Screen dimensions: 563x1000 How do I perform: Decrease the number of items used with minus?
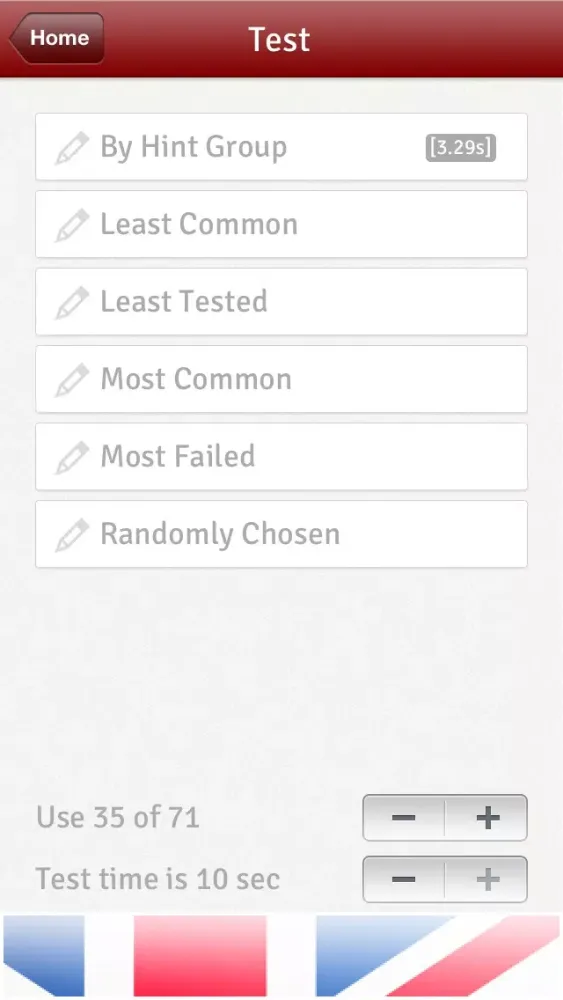point(404,818)
